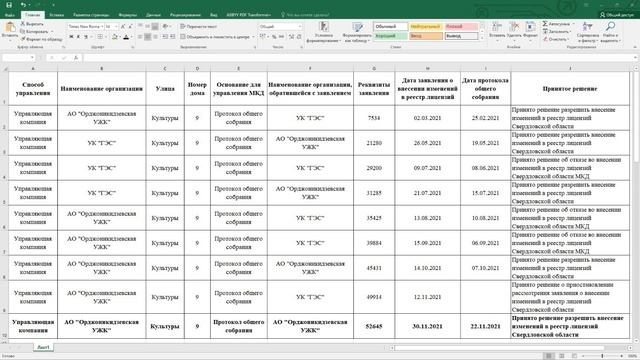Decrease decimal places
The image size is (640, 360).
pos(299,37)
